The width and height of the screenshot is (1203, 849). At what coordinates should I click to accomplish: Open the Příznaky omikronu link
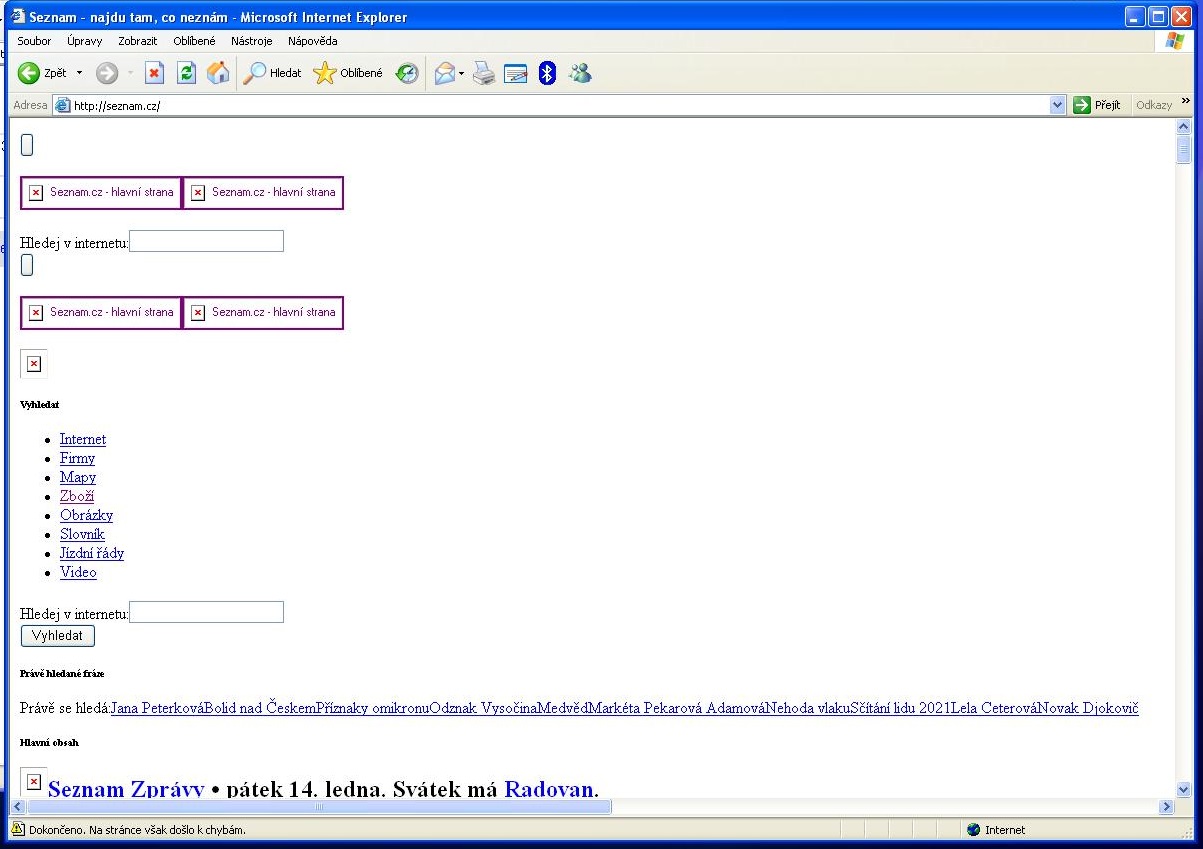coord(373,708)
